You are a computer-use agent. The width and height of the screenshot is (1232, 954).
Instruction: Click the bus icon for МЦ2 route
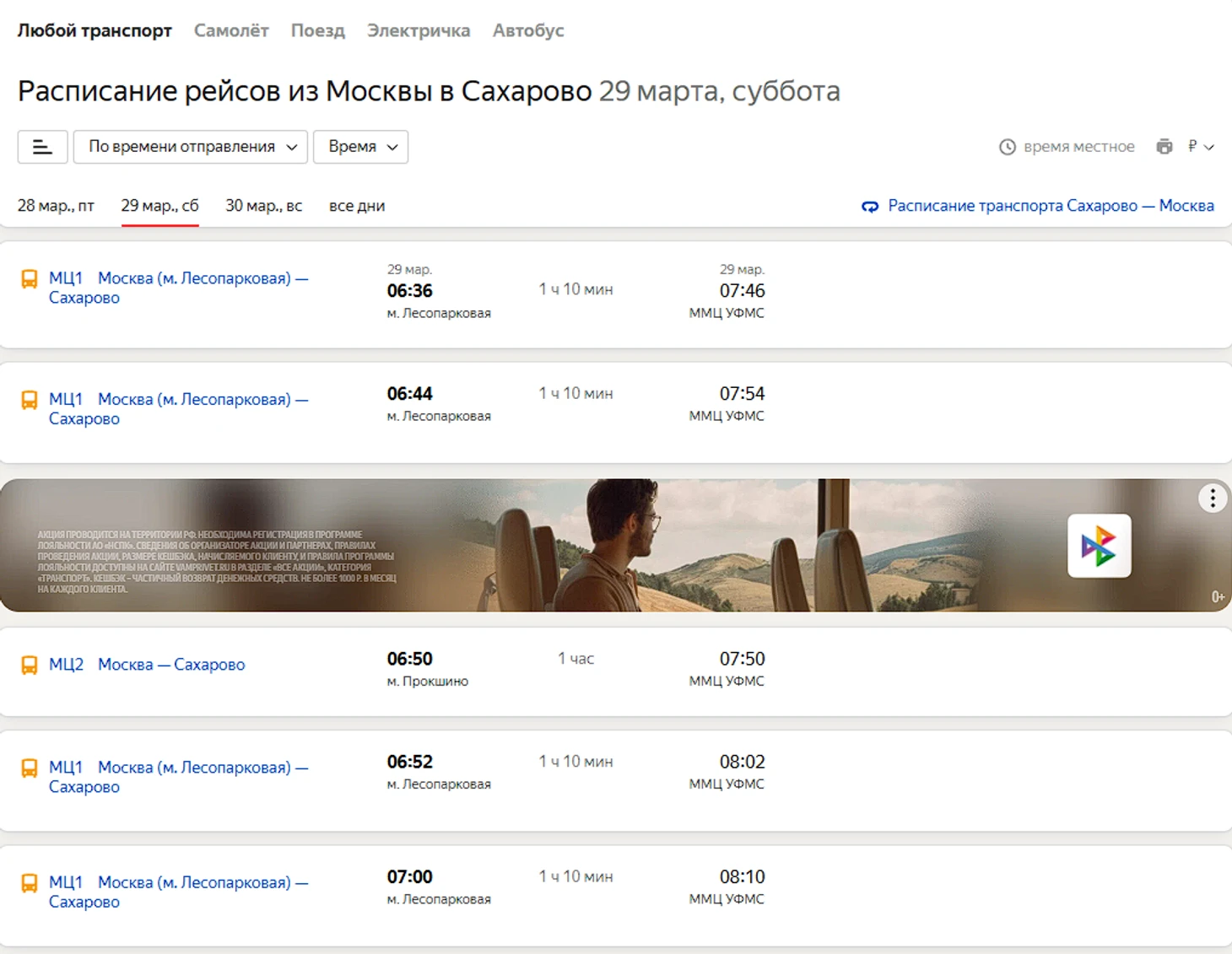[x=30, y=666]
